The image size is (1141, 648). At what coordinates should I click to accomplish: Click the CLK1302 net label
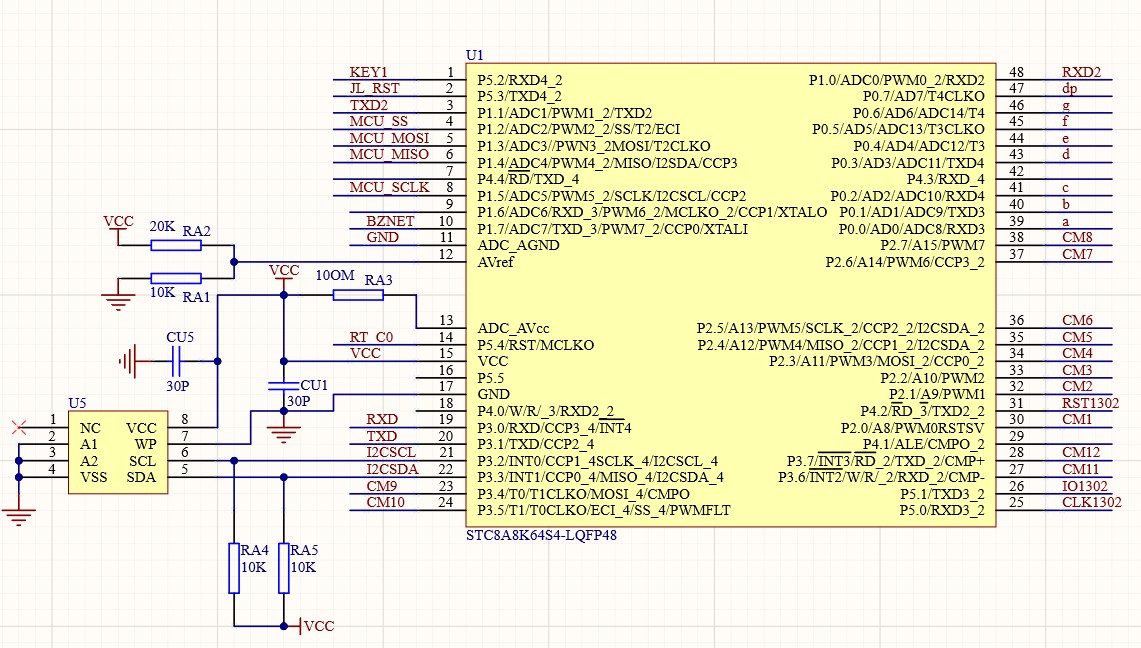pyautogui.click(x=1092, y=502)
